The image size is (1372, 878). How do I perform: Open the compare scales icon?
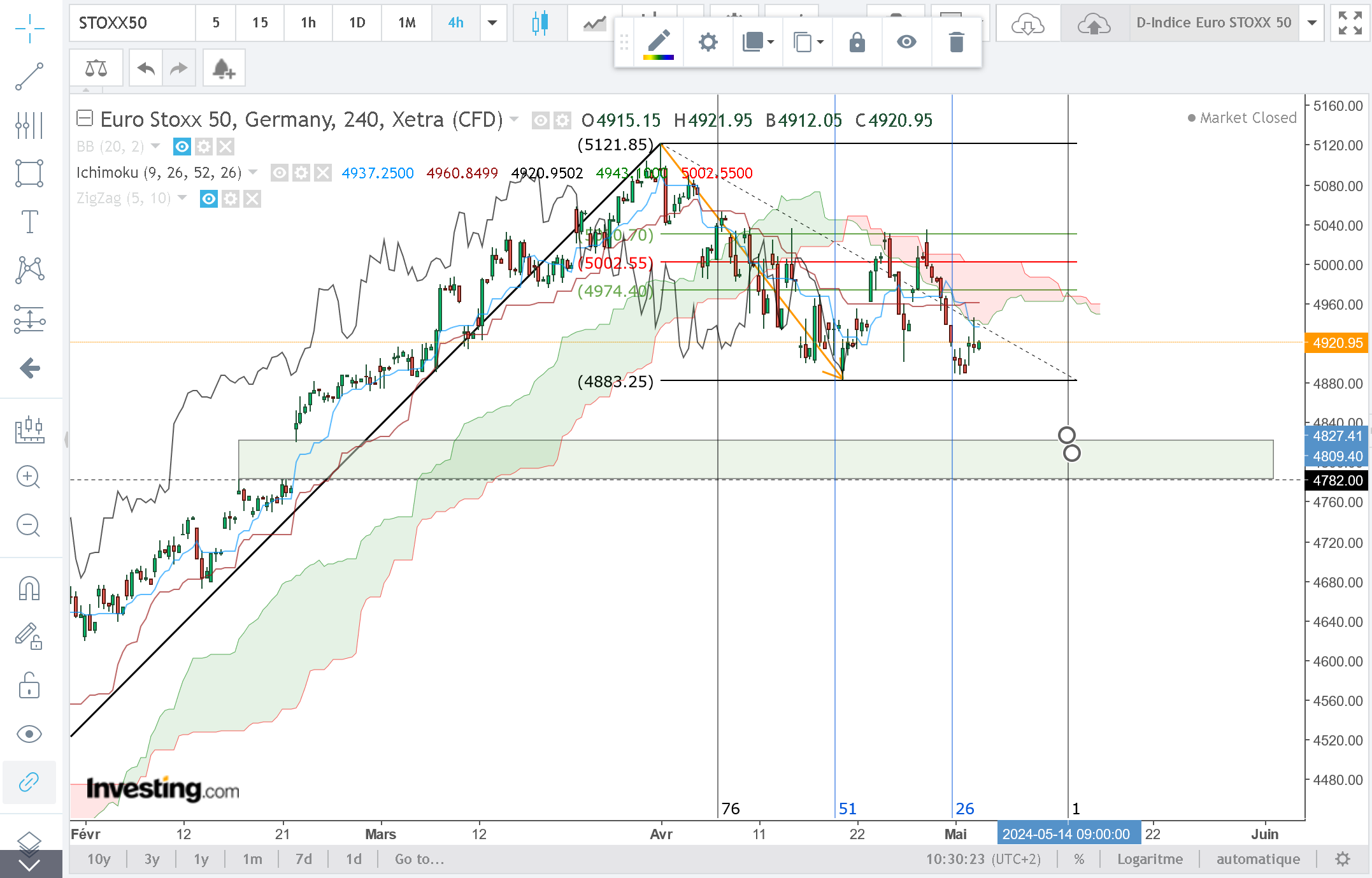(96, 68)
